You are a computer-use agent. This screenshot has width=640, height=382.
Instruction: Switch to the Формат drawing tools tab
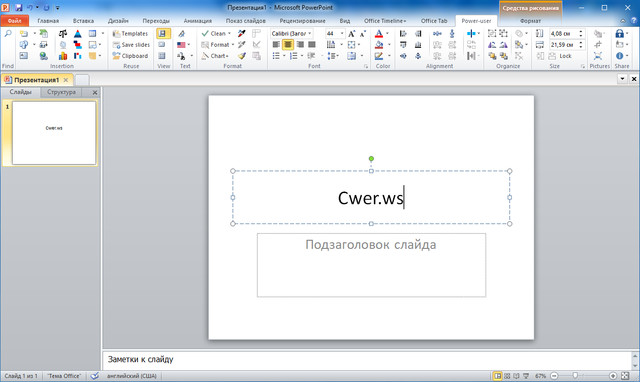point(531,21)
